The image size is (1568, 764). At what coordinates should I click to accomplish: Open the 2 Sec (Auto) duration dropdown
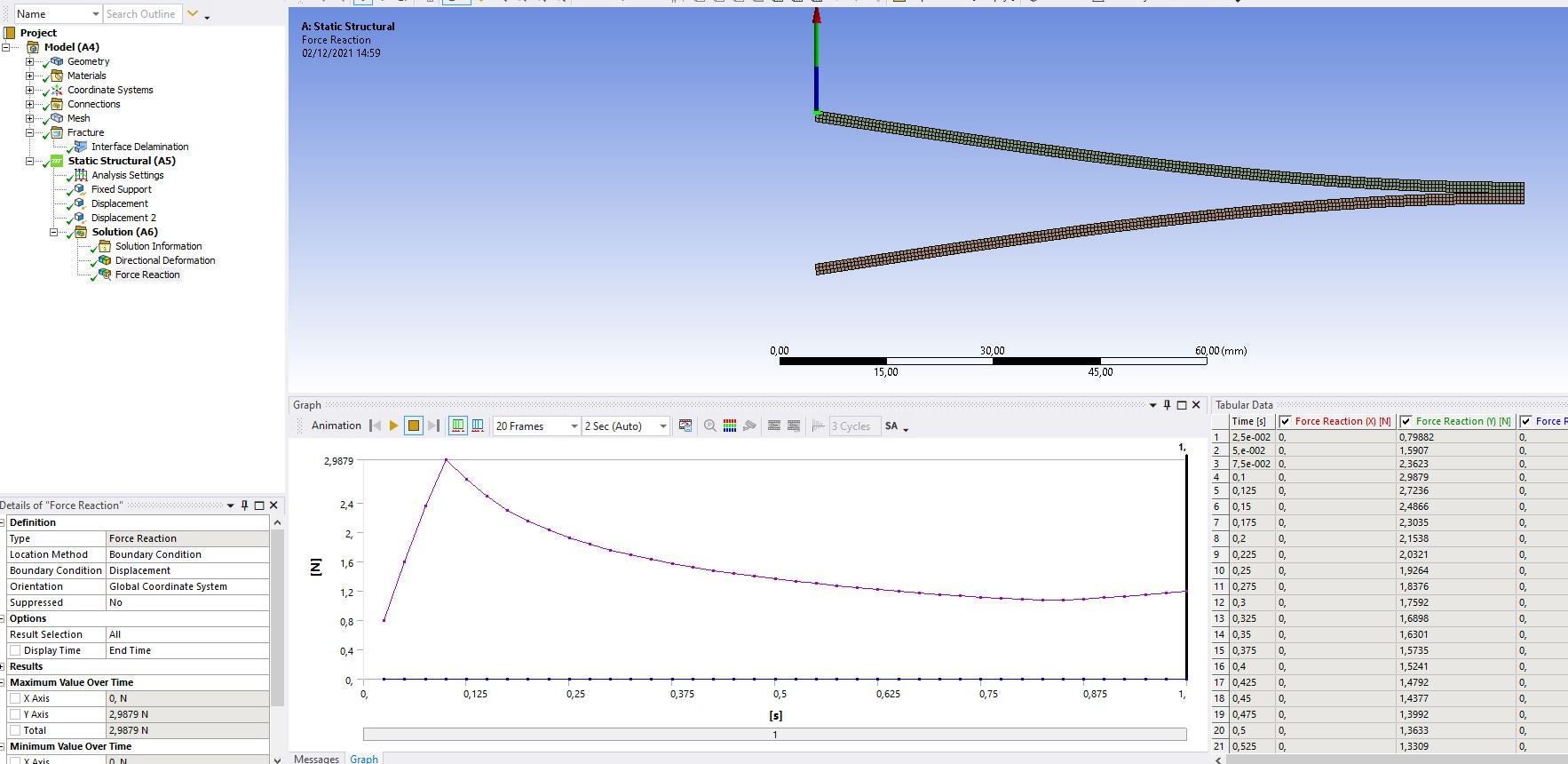(x=662, y=426)
